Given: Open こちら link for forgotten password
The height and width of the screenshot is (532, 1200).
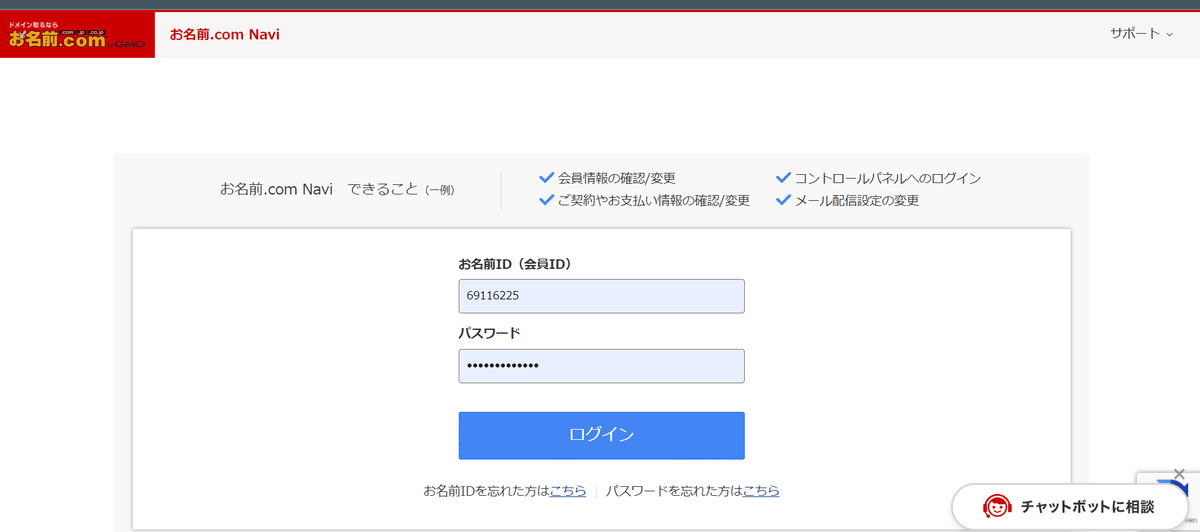Looking at the screenshot, I should pyautogui.click(x=761, y=491).
